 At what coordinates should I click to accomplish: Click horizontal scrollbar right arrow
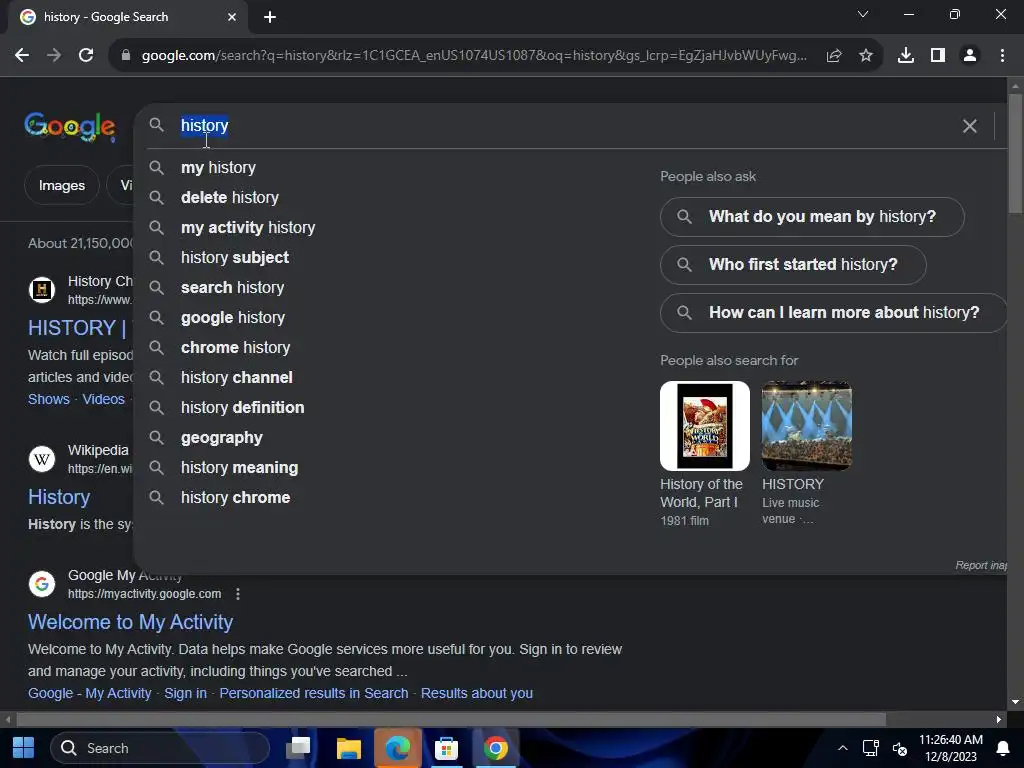click(x=999, y=720)
